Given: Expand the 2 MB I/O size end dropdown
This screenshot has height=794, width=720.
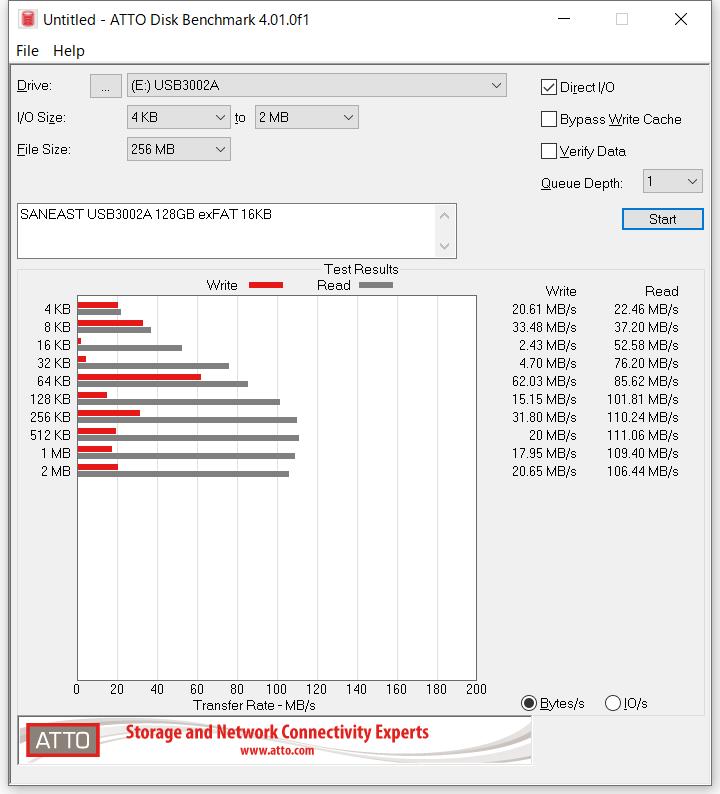Looking at the screenshot, I should point(306,117).
